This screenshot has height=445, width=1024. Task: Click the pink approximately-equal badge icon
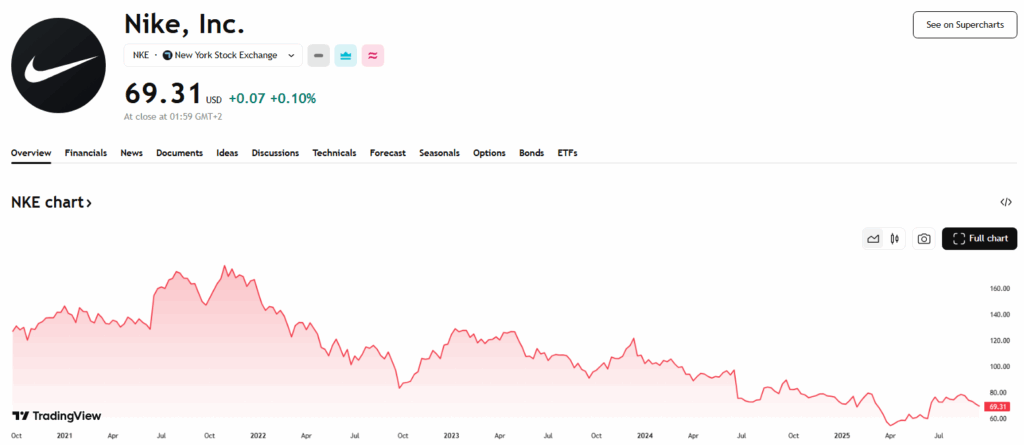pos(373,56)
